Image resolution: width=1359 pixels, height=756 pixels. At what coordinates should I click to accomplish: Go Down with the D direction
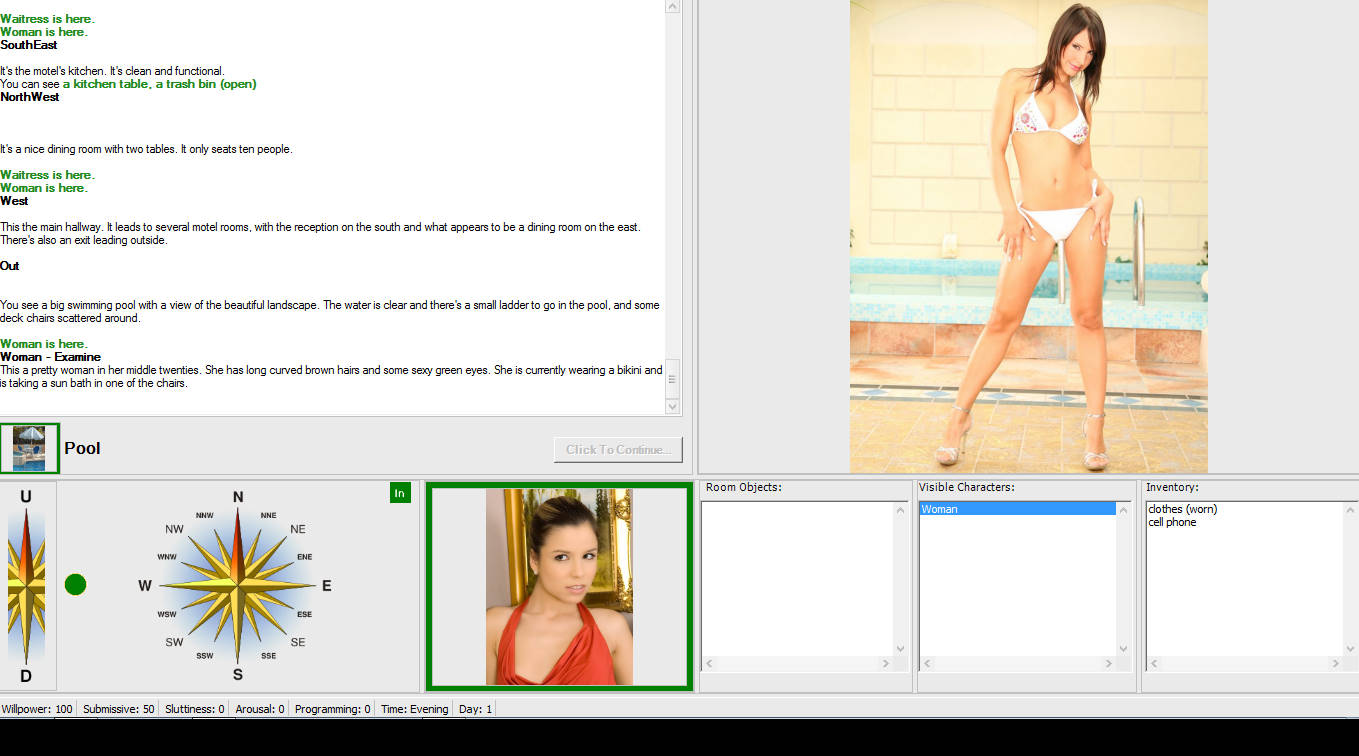click(26, 676)
